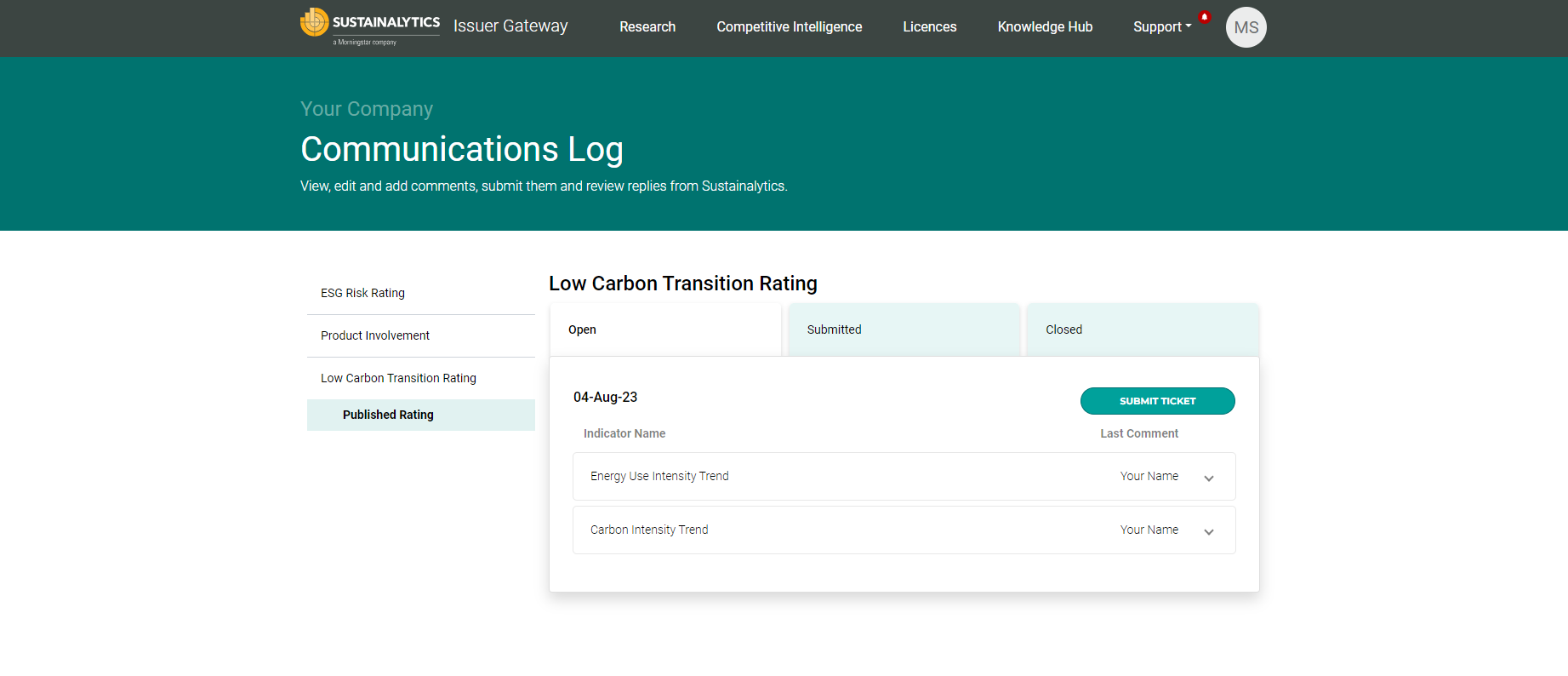Screen dimensions: 1568x676
Task: Open the Licences menu item
Action: pyautogui.click(x=930, y=26)
